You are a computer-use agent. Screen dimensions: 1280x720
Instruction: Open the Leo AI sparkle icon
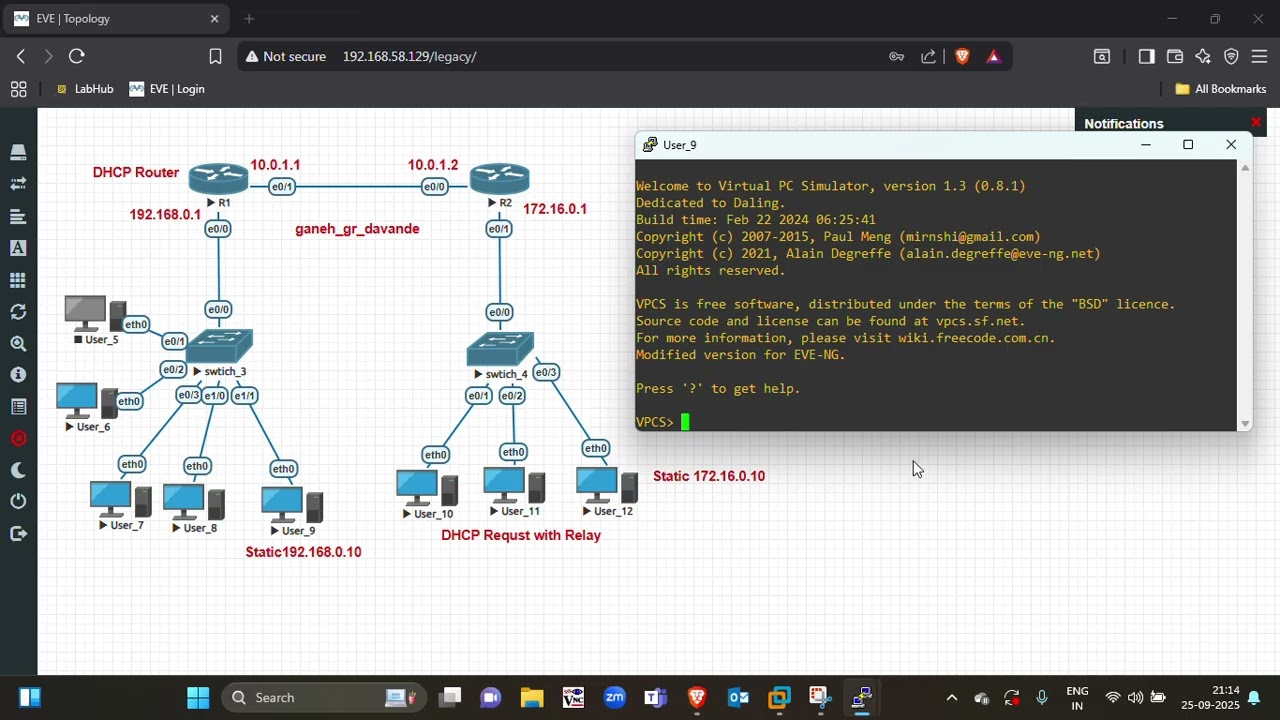pos(1203,56)
